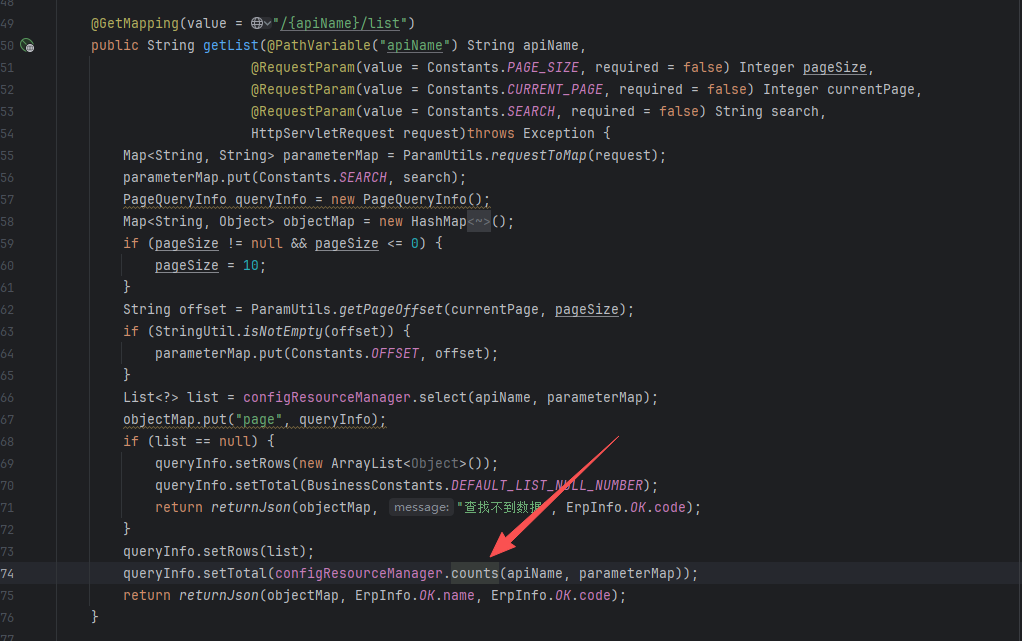Image resolution: width=1022 pixels, height=641 pixels.
Task: Click the 'message:' parameter hint inlay
Action: (x=420, y=508)
